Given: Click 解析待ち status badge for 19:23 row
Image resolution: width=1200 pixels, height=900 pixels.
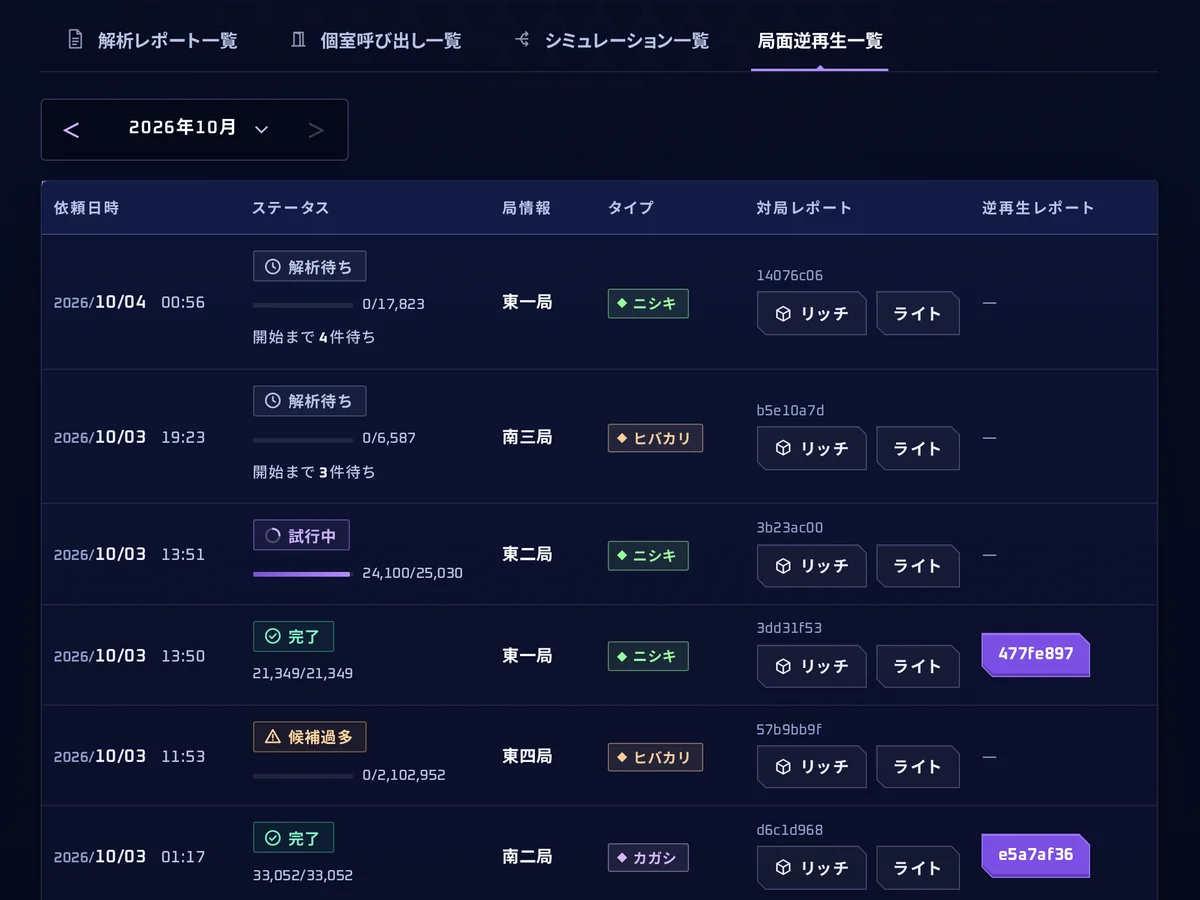Looking at the screenshot, I should [x=310, y=401].
